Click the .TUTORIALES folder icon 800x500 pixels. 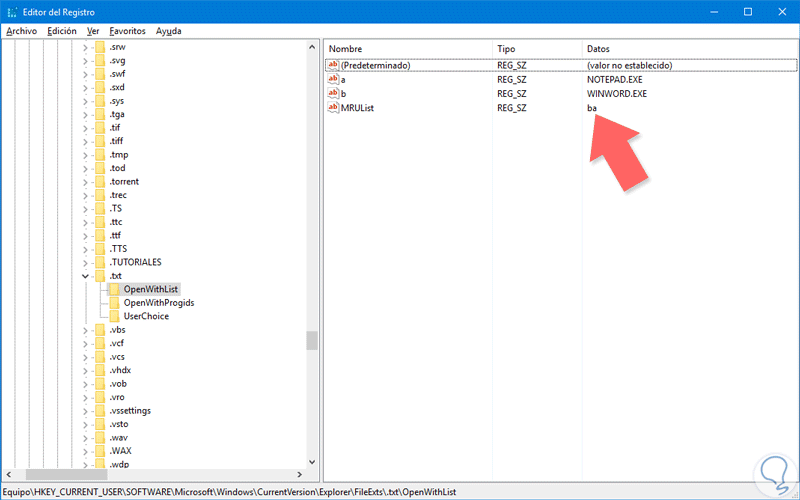[99, 262]
